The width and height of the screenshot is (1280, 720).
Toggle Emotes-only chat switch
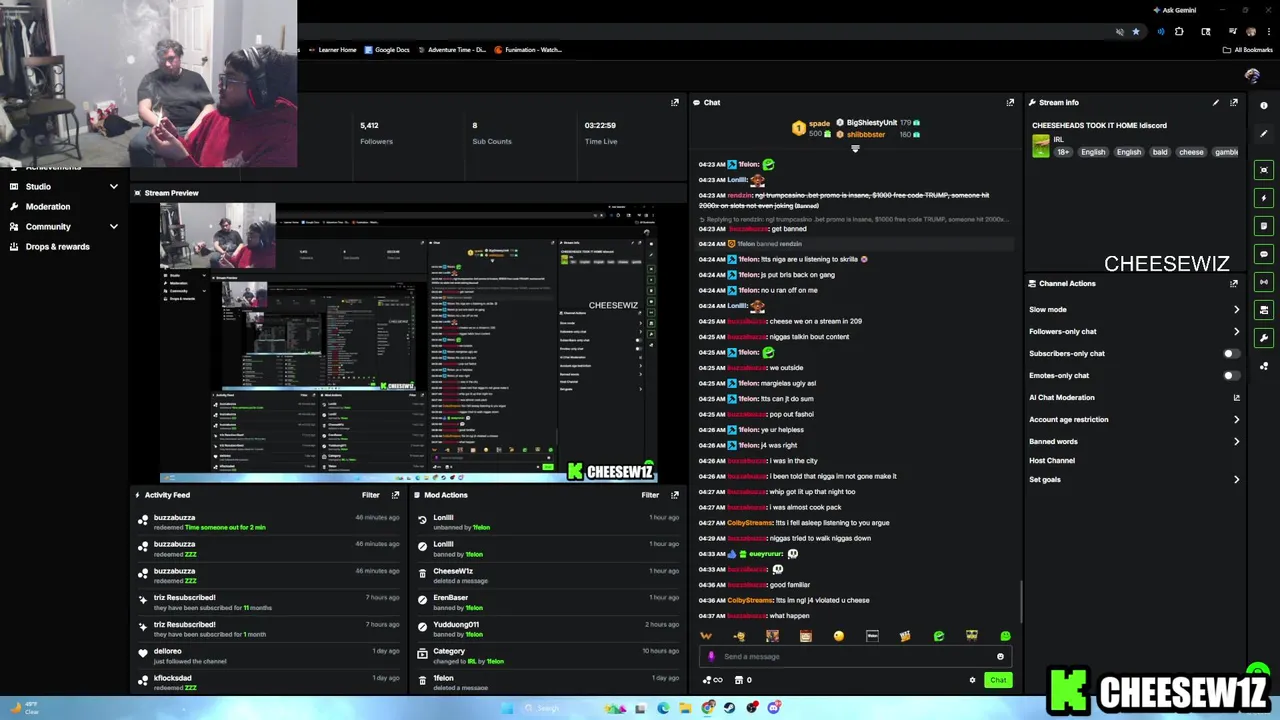tap(1231, 376)
